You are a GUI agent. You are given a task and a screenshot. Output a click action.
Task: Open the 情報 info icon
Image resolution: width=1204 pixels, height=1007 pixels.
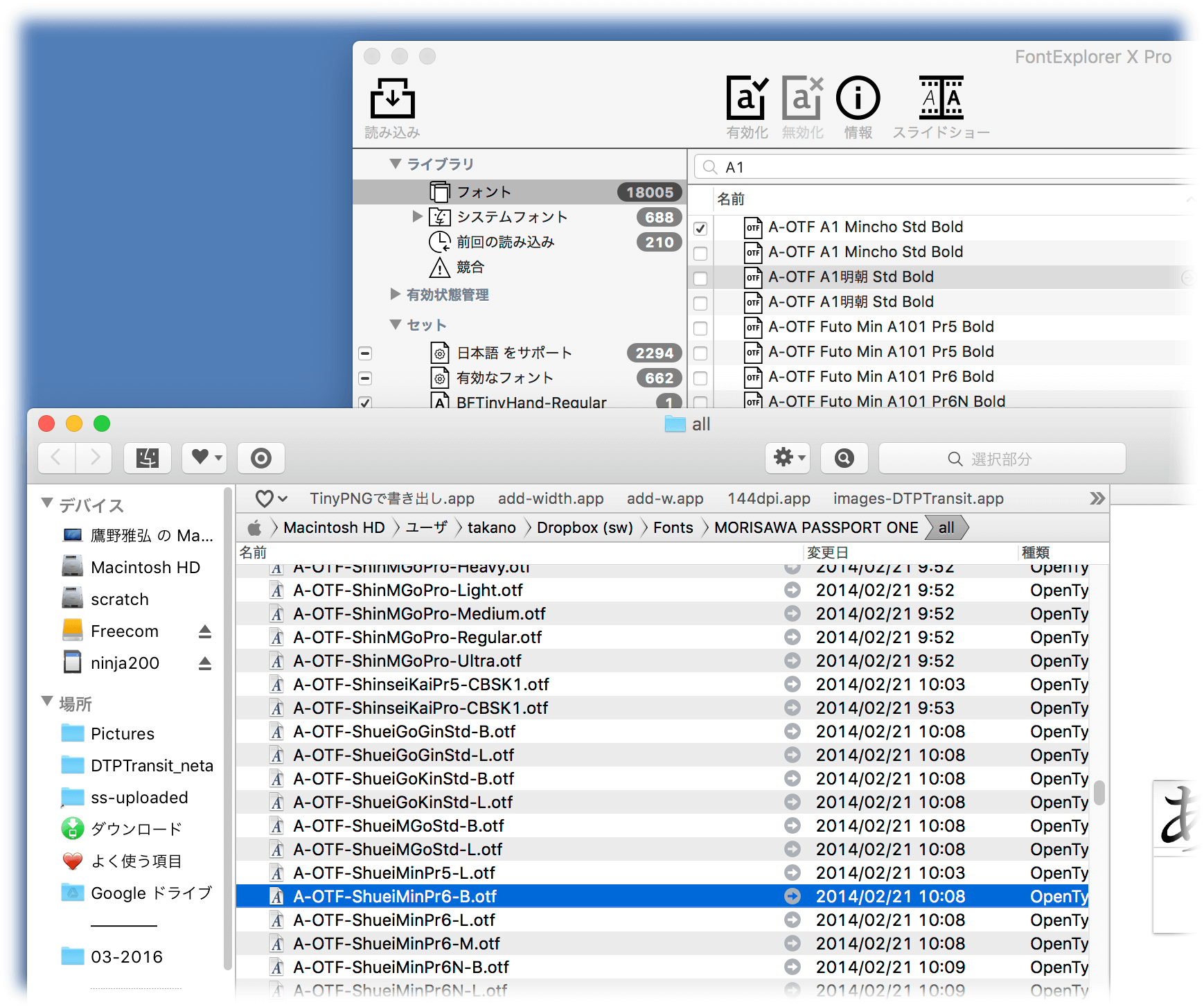(x=858, y=98)
